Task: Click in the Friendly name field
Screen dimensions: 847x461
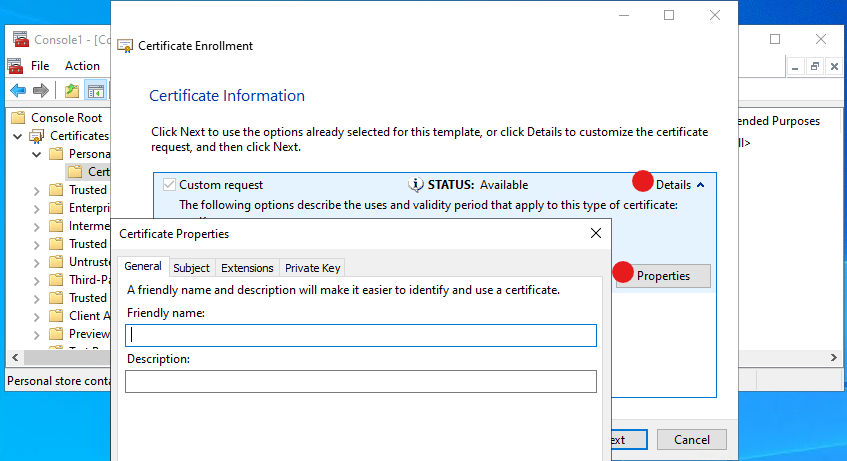Action: point(361,336)
